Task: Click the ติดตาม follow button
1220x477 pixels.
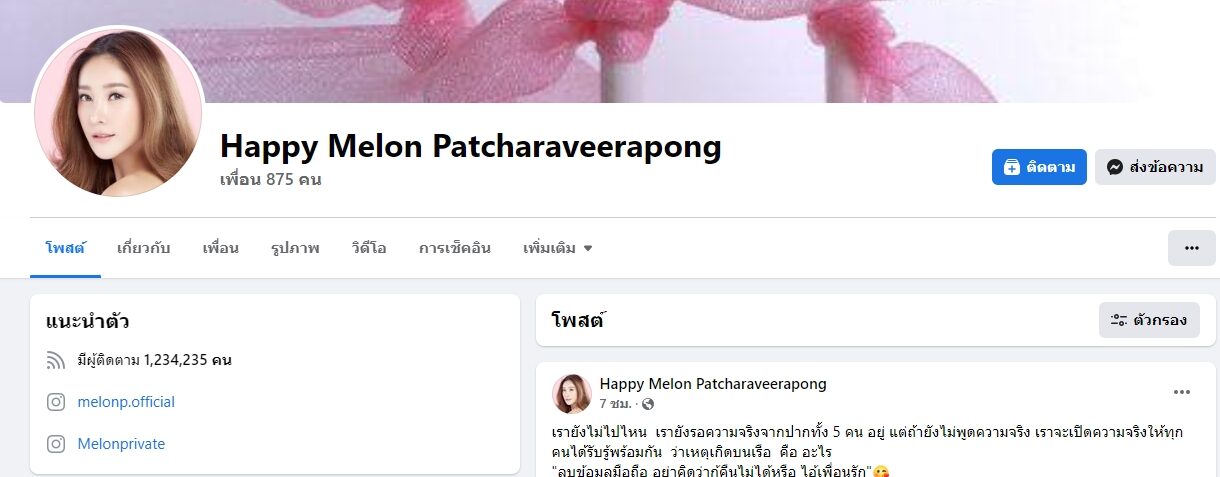Action: pos(1039,167)
